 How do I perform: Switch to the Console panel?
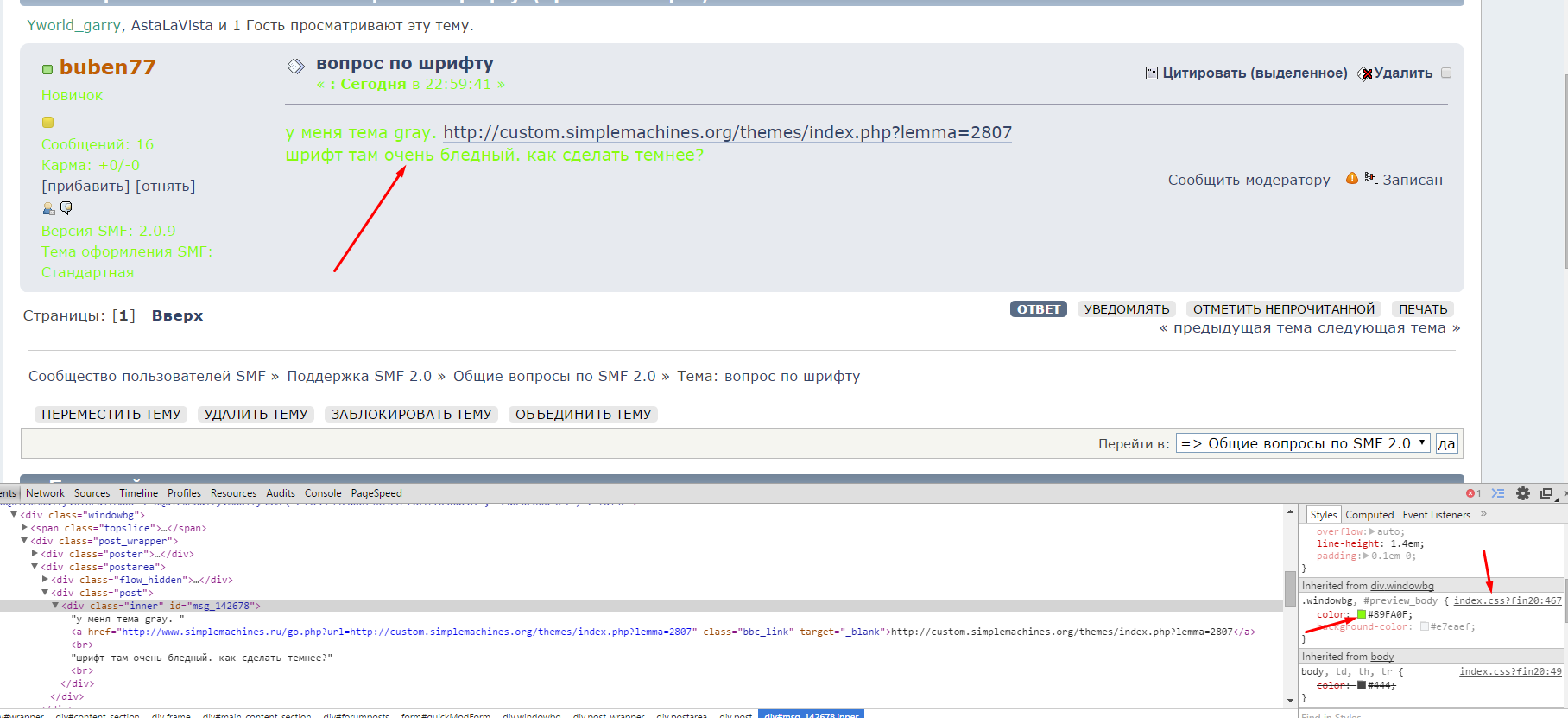(323, 493)
